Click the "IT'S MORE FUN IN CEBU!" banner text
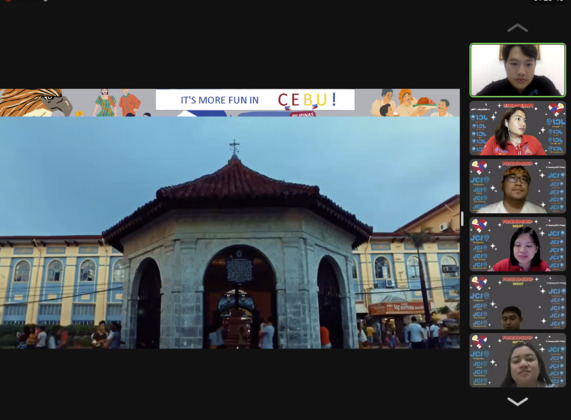 pyautogui.click(x=255, y=99)
